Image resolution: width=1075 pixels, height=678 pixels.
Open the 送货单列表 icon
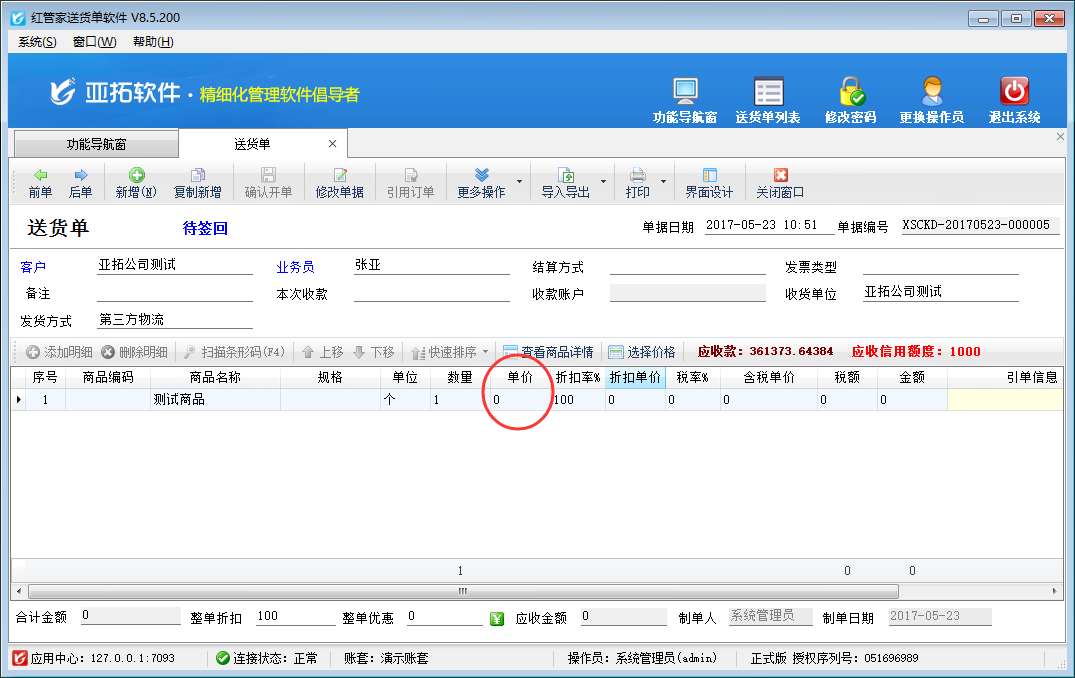tap(768, 93)
